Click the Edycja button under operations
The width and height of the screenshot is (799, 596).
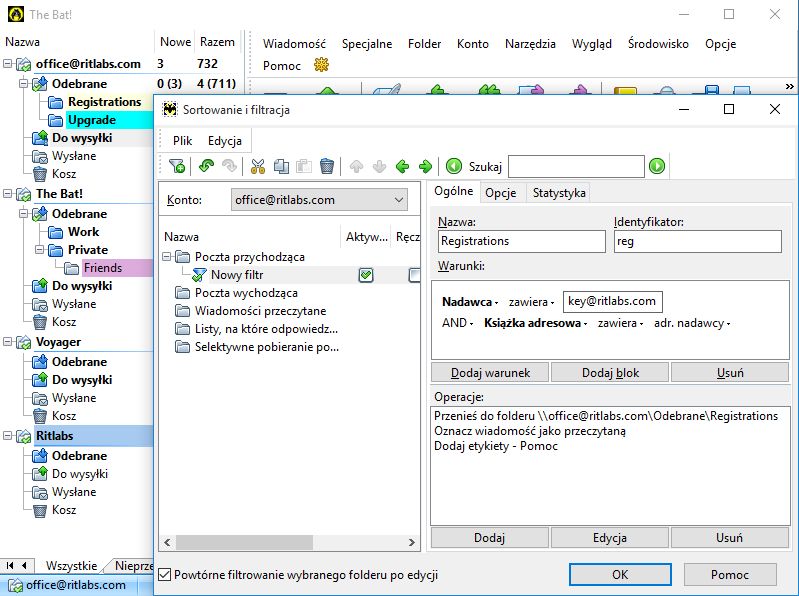(x=610, y=538)
